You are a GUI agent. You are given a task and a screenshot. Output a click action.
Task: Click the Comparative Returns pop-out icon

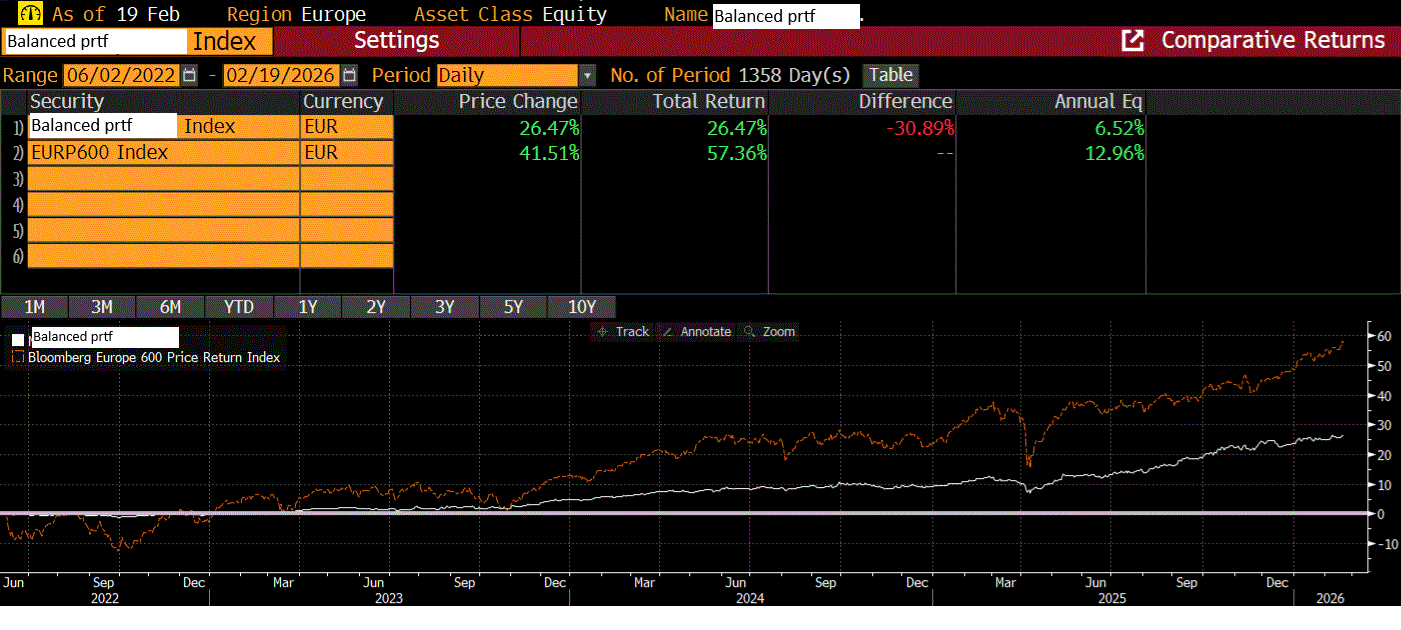coord(1132,41)
